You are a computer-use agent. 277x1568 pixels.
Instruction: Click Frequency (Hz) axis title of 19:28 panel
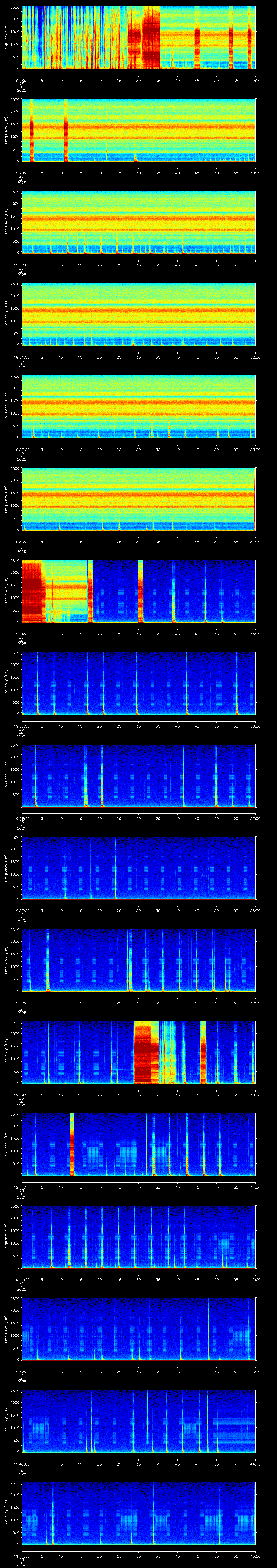pyautogui.click(x=6, y=38)
